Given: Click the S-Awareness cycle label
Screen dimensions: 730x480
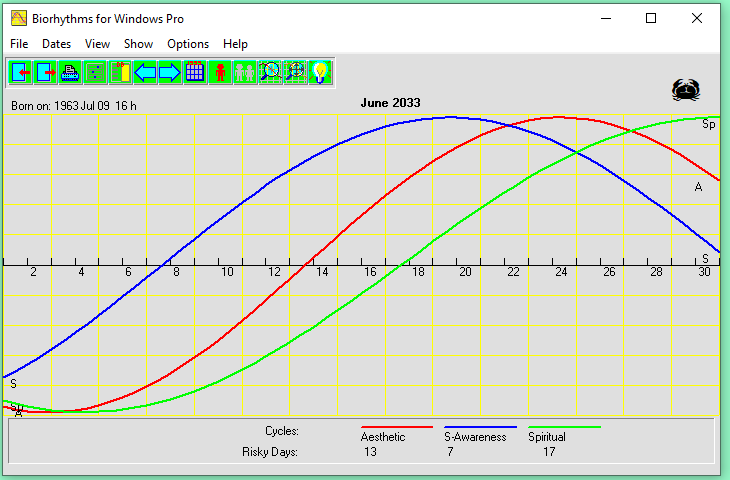Looking at the screenshot, I should tap(475, 437).
